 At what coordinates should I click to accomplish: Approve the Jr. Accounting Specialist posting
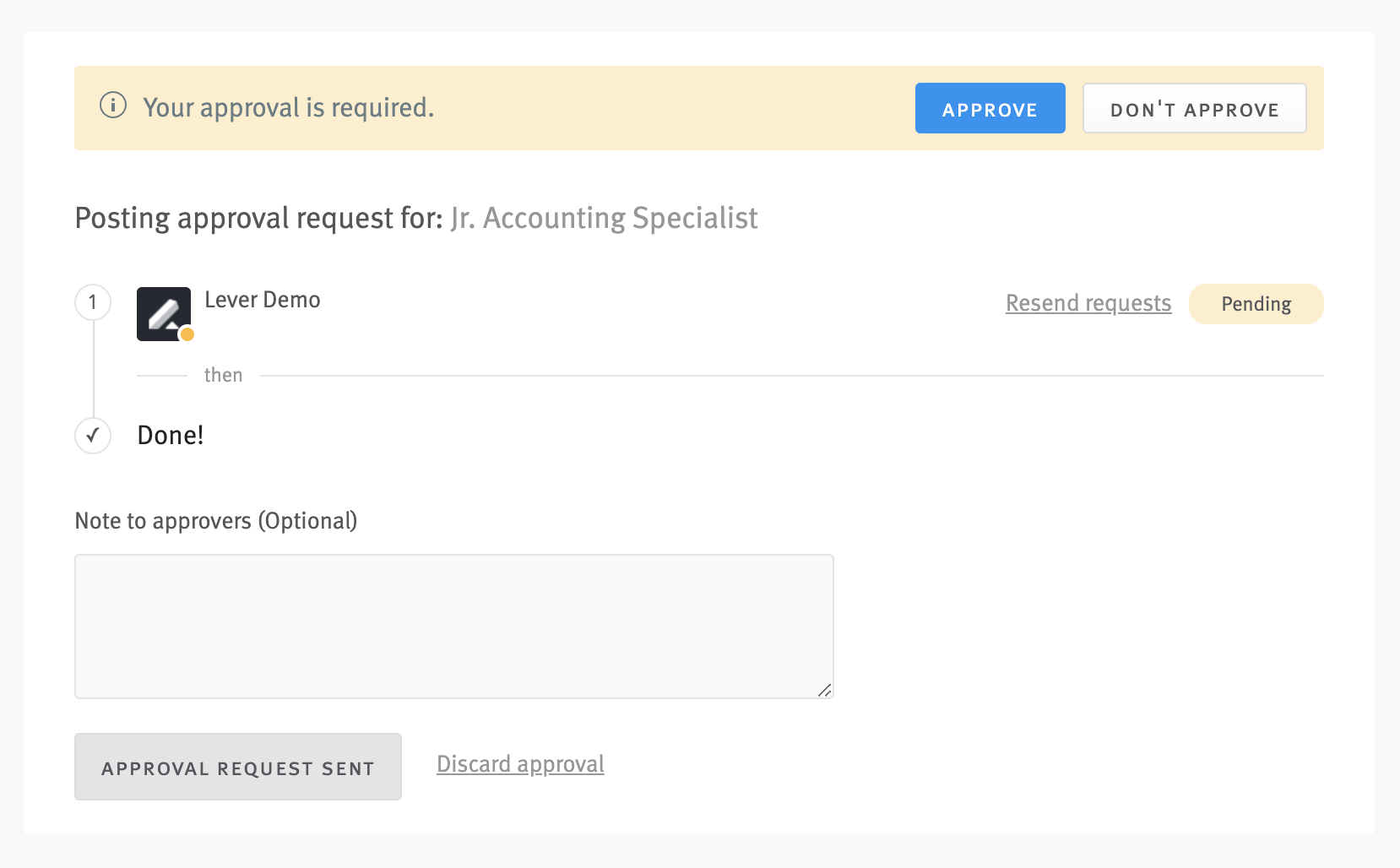(x=990, y=108)
